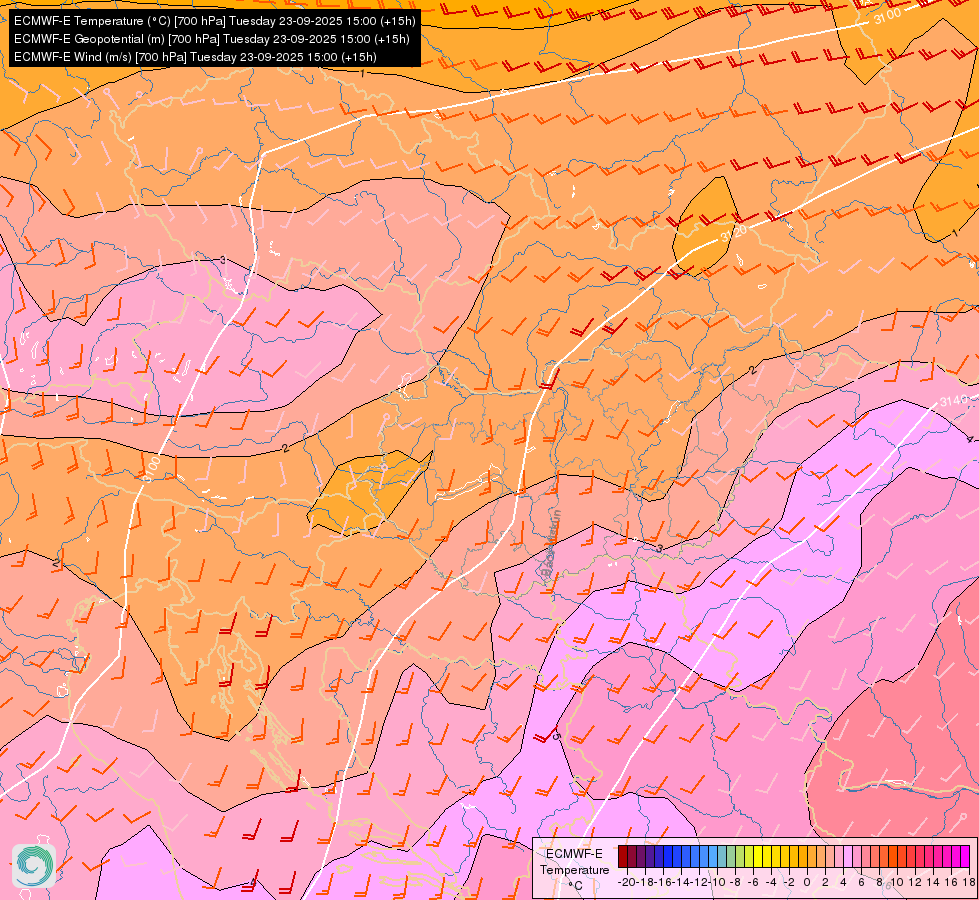Pick the pure yellow legend swatch
The height and width of the screenshot is (900, 979).
pos(759,856)
